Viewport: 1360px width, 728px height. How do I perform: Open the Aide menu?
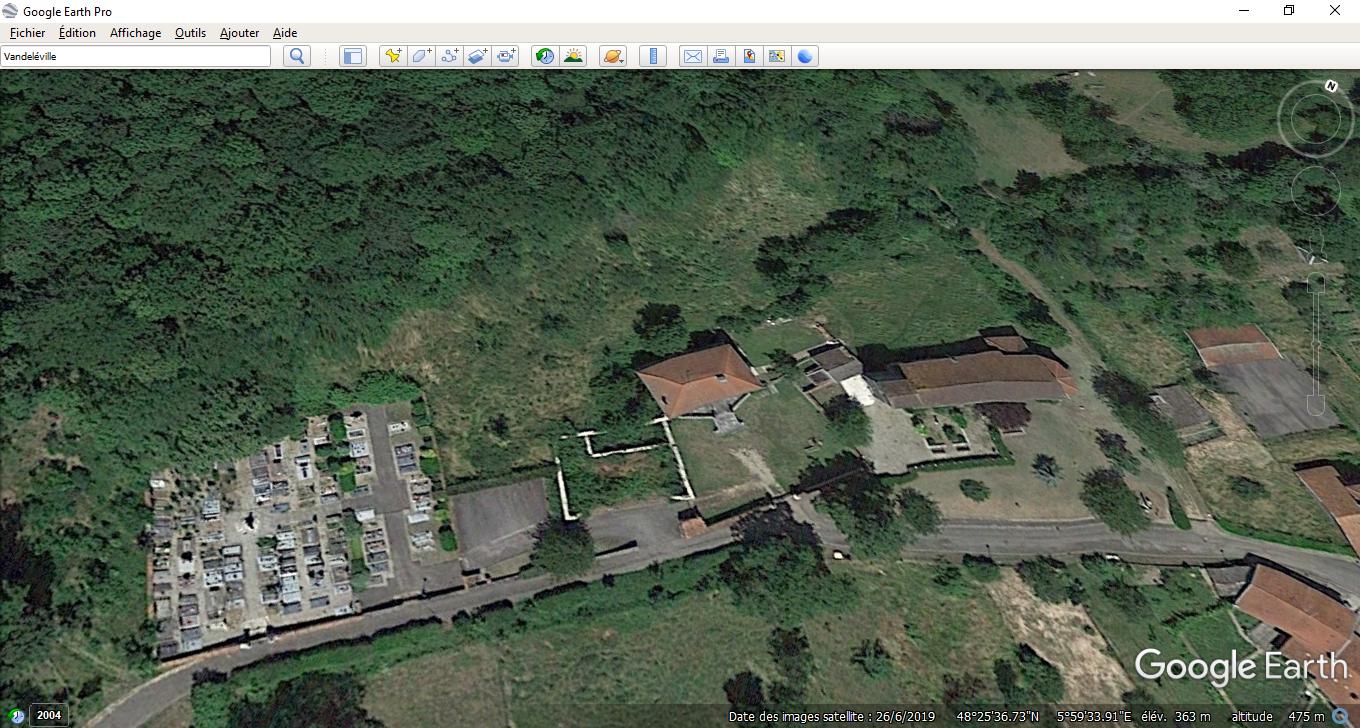pos(285,33)
